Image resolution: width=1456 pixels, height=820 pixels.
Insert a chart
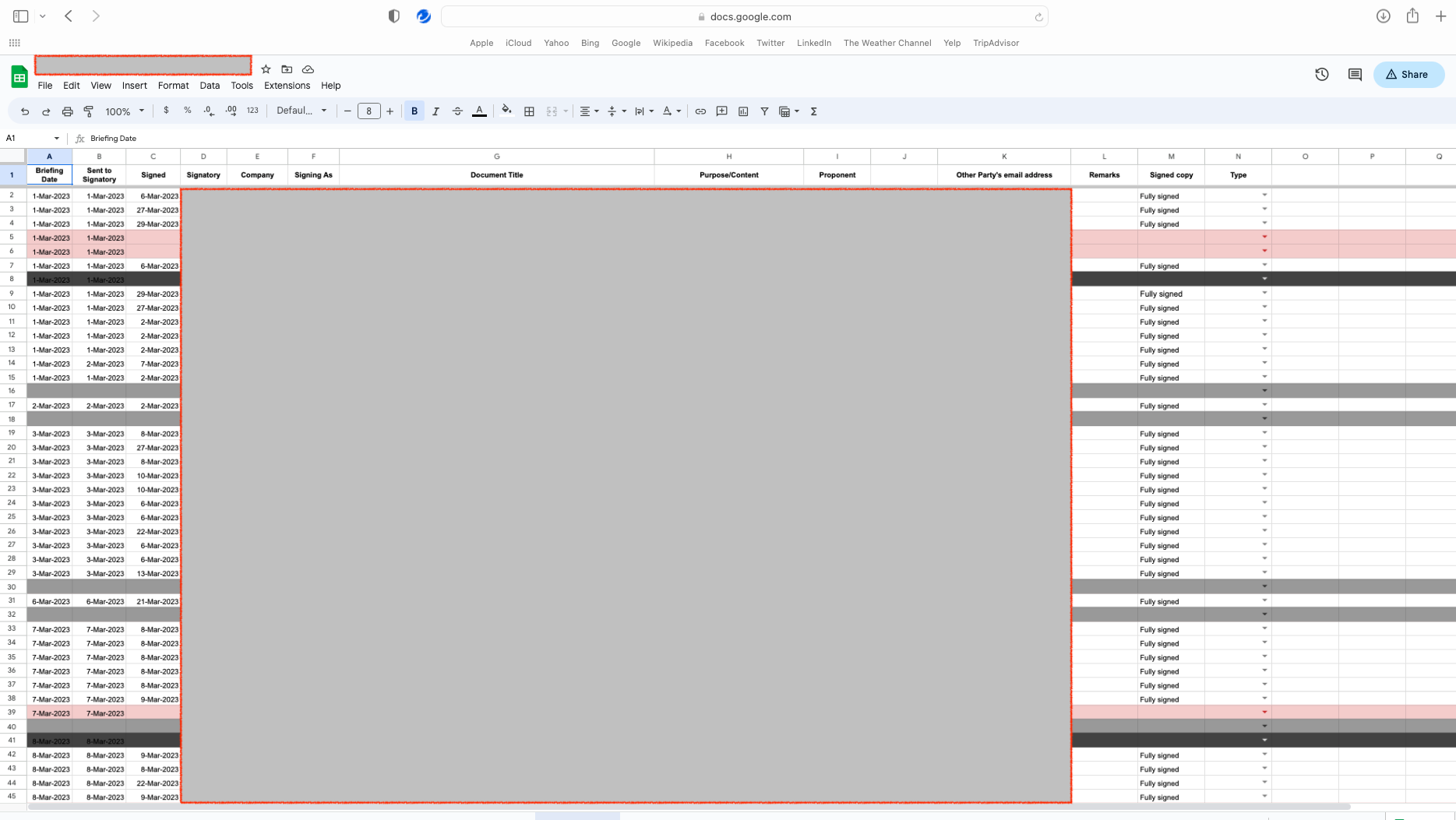click(743, 111)
